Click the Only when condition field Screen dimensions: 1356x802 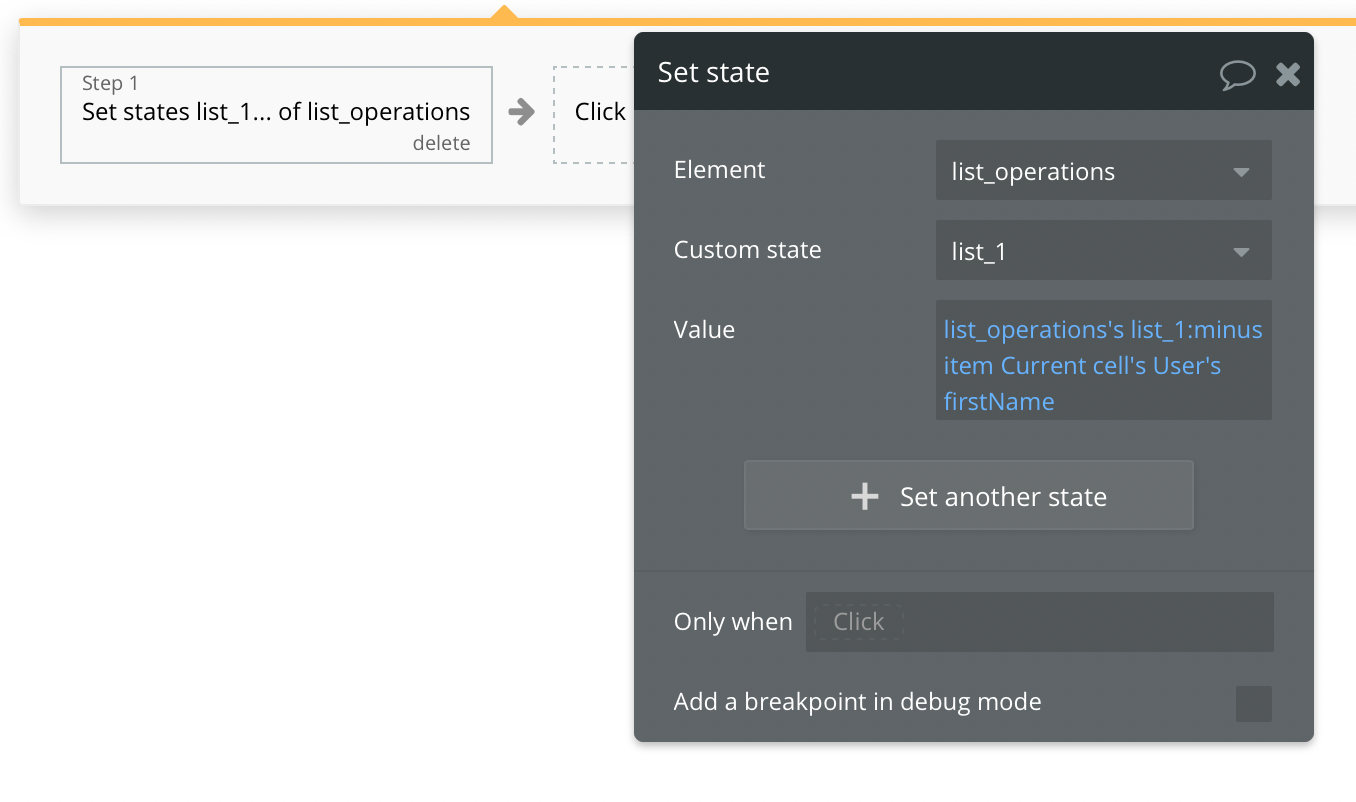[x=1040, y=622]
